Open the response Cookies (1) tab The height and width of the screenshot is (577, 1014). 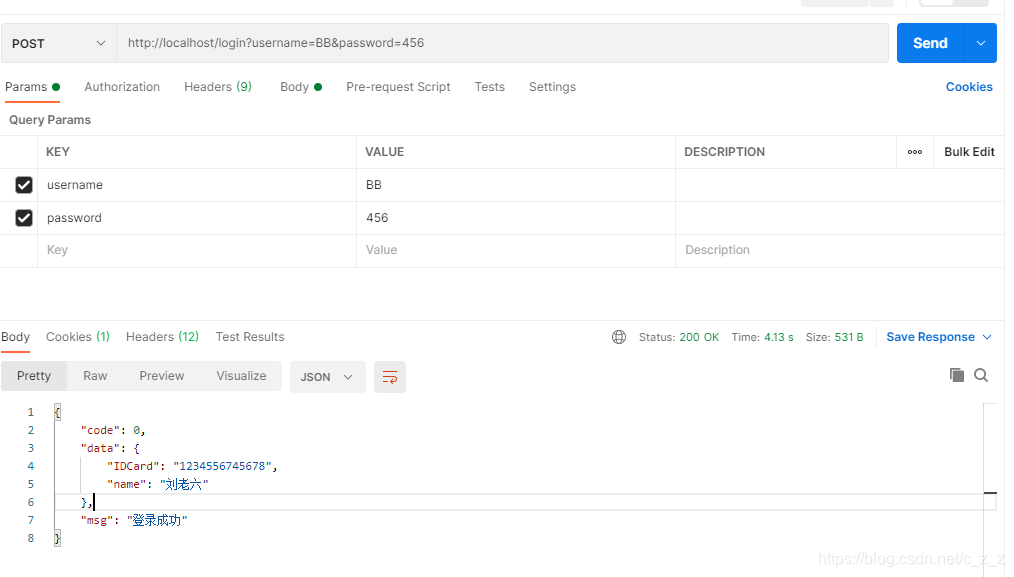[78, 337]
